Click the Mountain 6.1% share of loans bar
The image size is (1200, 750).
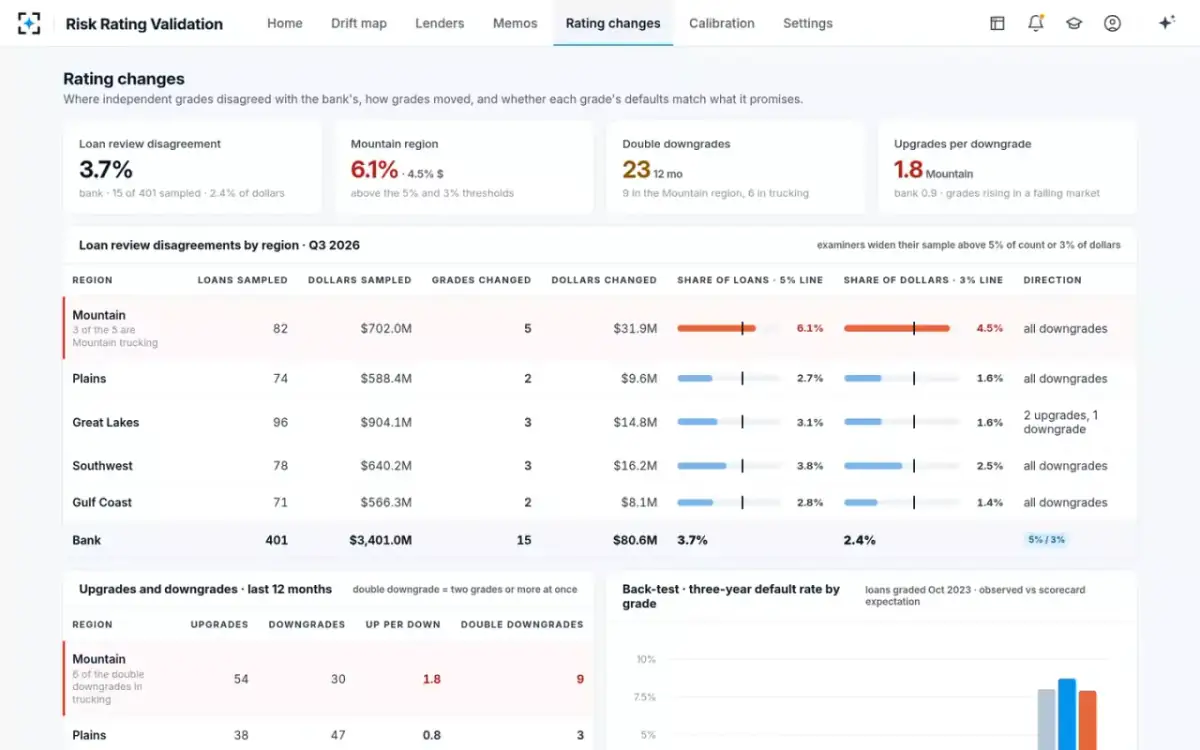click(x=730, y=328)
